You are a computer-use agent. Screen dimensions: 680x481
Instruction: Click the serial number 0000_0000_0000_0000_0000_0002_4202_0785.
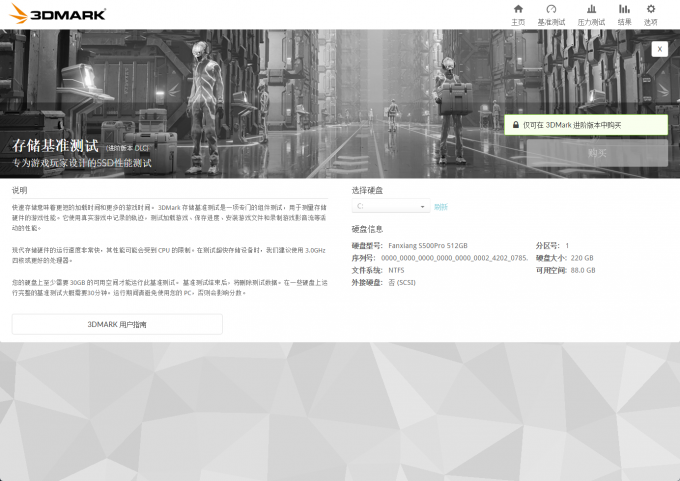pos(454,258)
